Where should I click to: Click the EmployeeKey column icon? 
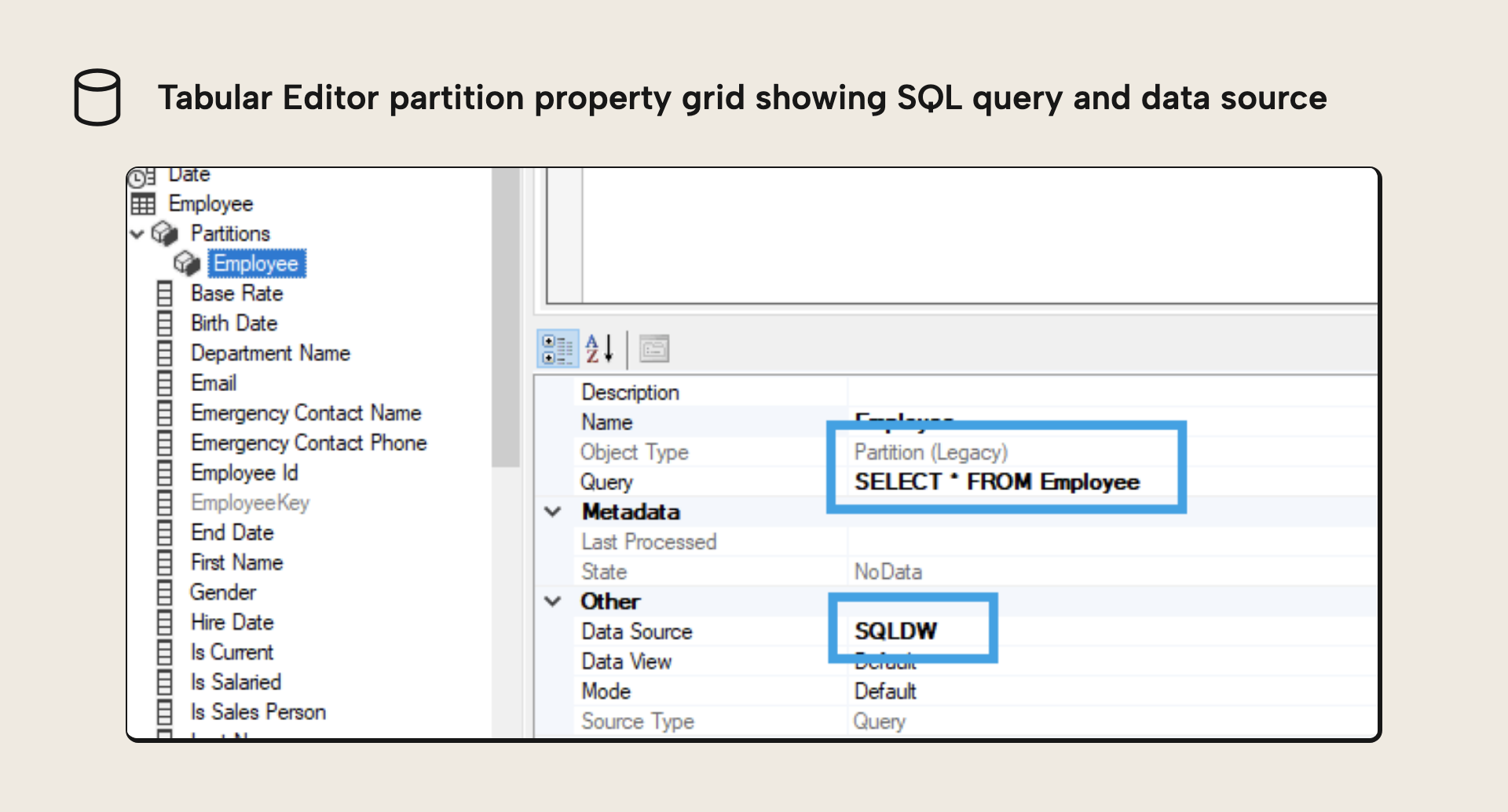coord(165,503)
